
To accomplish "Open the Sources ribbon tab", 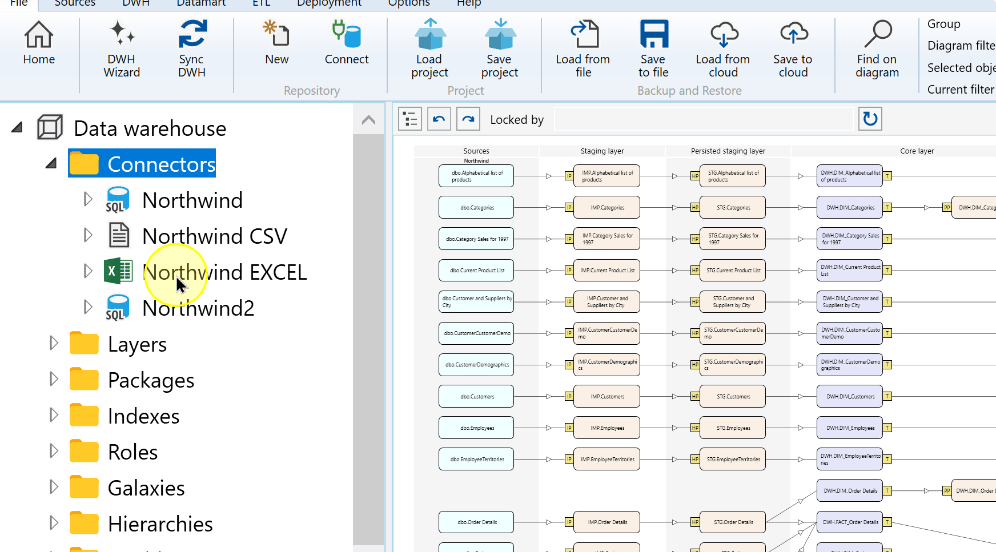I will (75, 4).
